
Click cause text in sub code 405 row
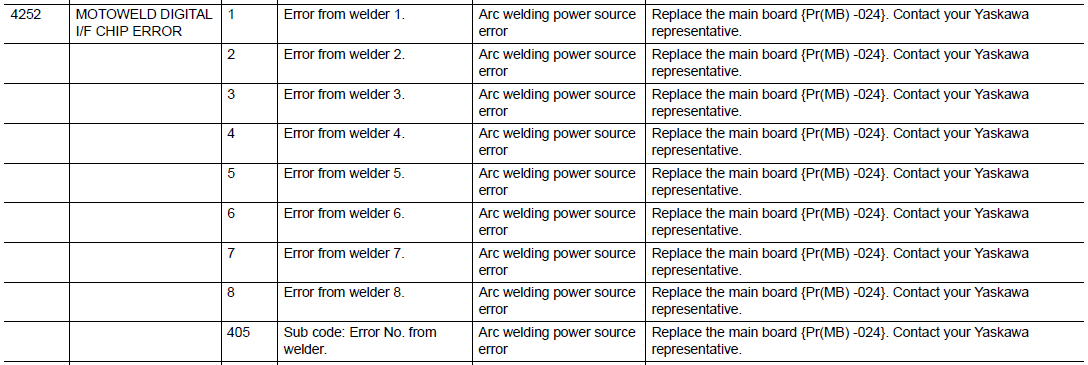557,341
